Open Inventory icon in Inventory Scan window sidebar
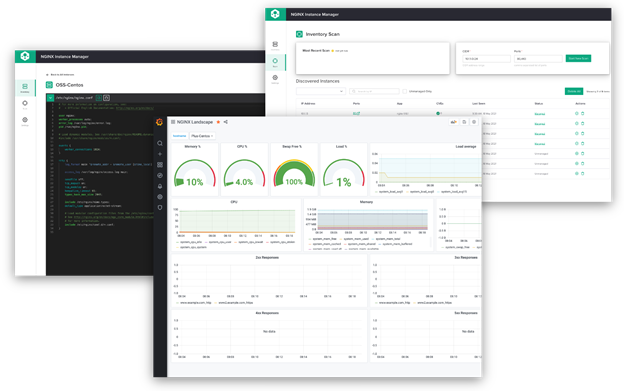Image resolution: width=624 pixels, height=391 pixels. [x=275, y=45]
